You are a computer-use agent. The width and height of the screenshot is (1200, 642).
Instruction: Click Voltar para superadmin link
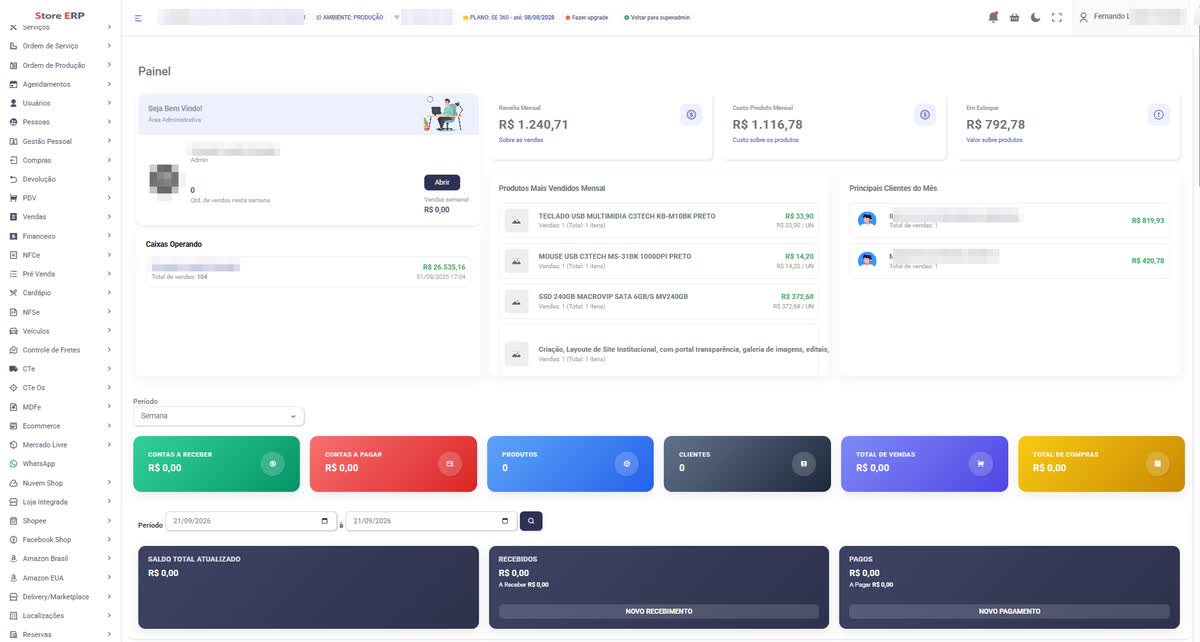(x=656, y=18)
